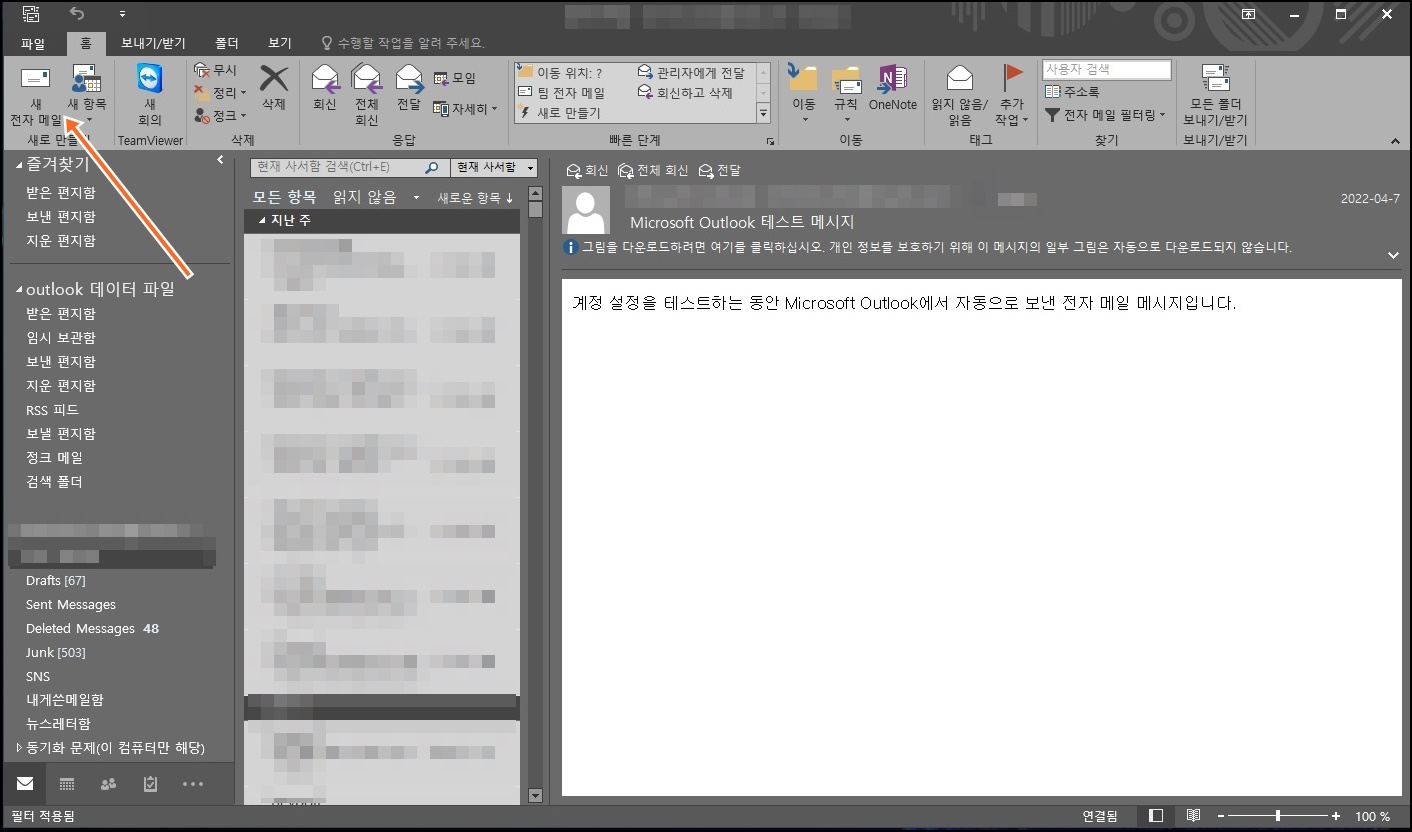Collapse outlook 데이터 파일 tree

(18, 290)
